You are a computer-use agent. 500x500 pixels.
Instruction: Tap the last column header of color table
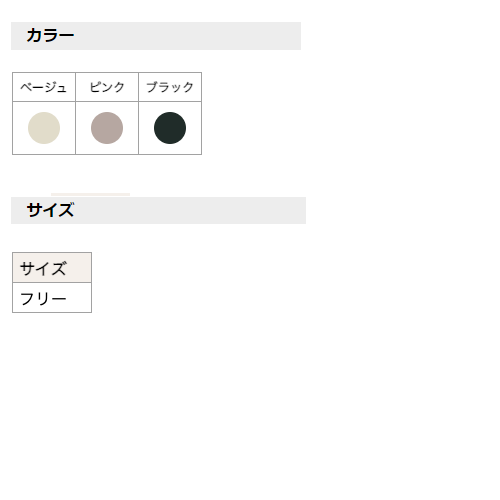point(170,87)
